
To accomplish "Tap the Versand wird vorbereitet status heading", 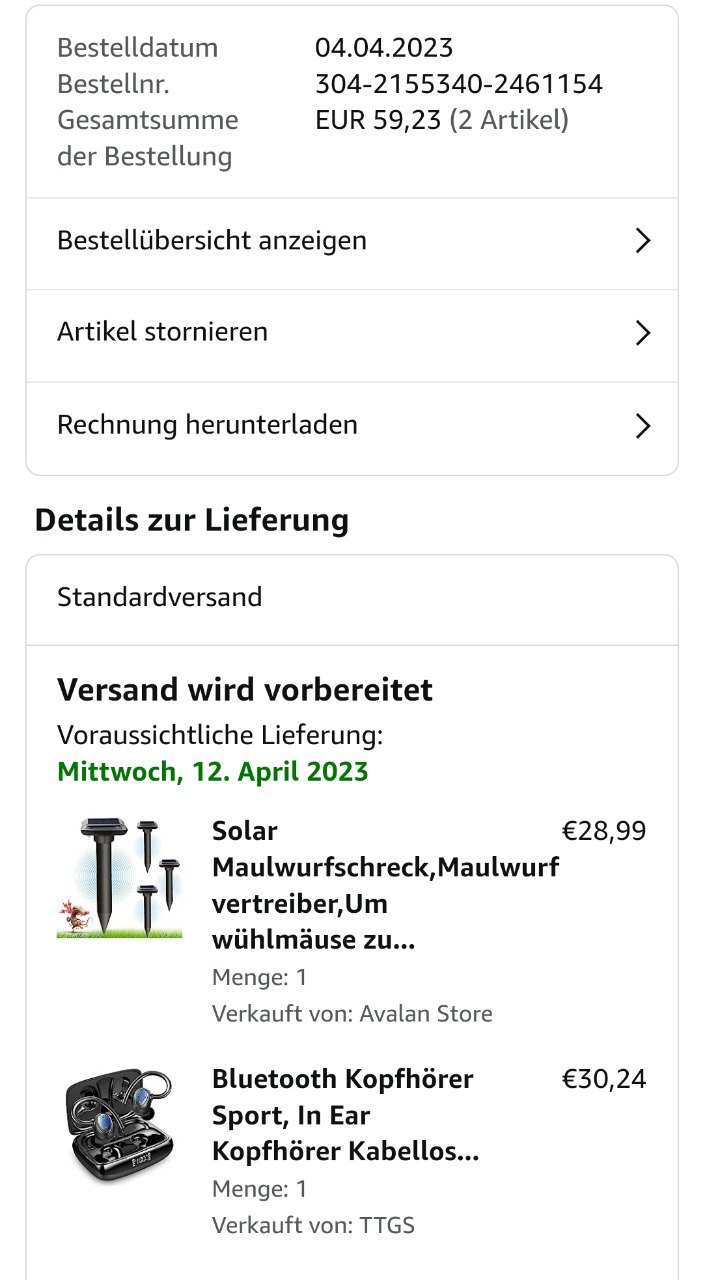I will click(x=245, y=690).
